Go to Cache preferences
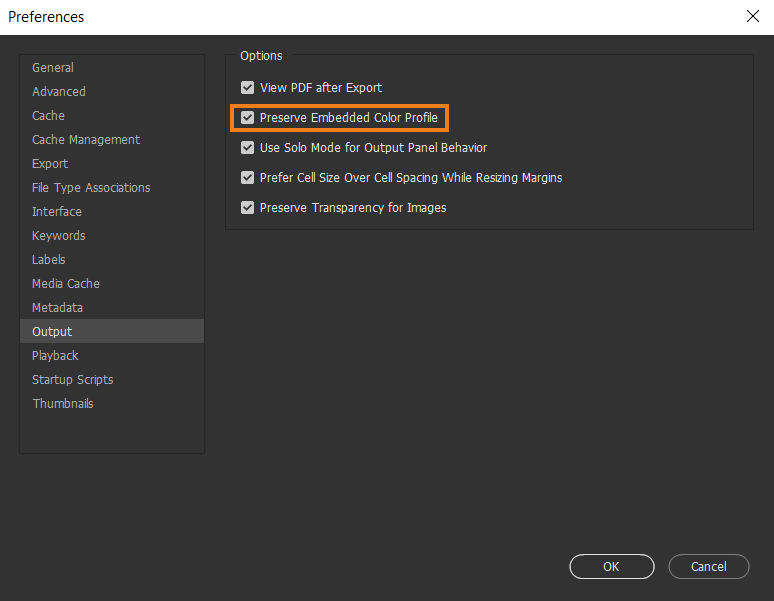This screenshot has width=774, height=601. 112,115
